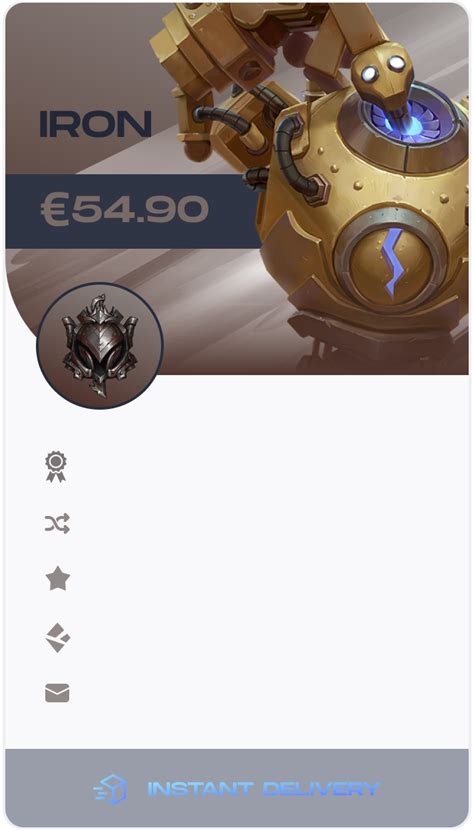Tap the blue essence diamond icon
This screenshot has height=830, width=474.
(x=58, y=637)
